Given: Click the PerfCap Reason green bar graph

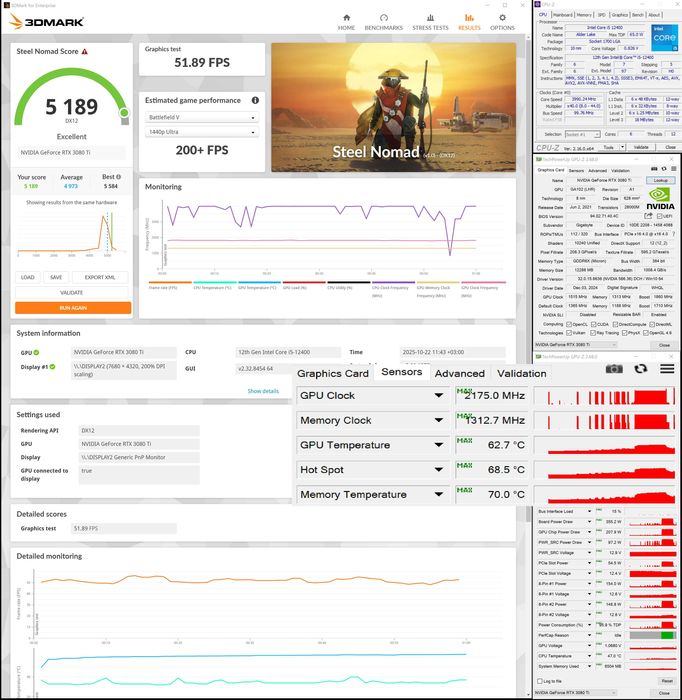Looking at the screenshot, I should coord(653,635).
